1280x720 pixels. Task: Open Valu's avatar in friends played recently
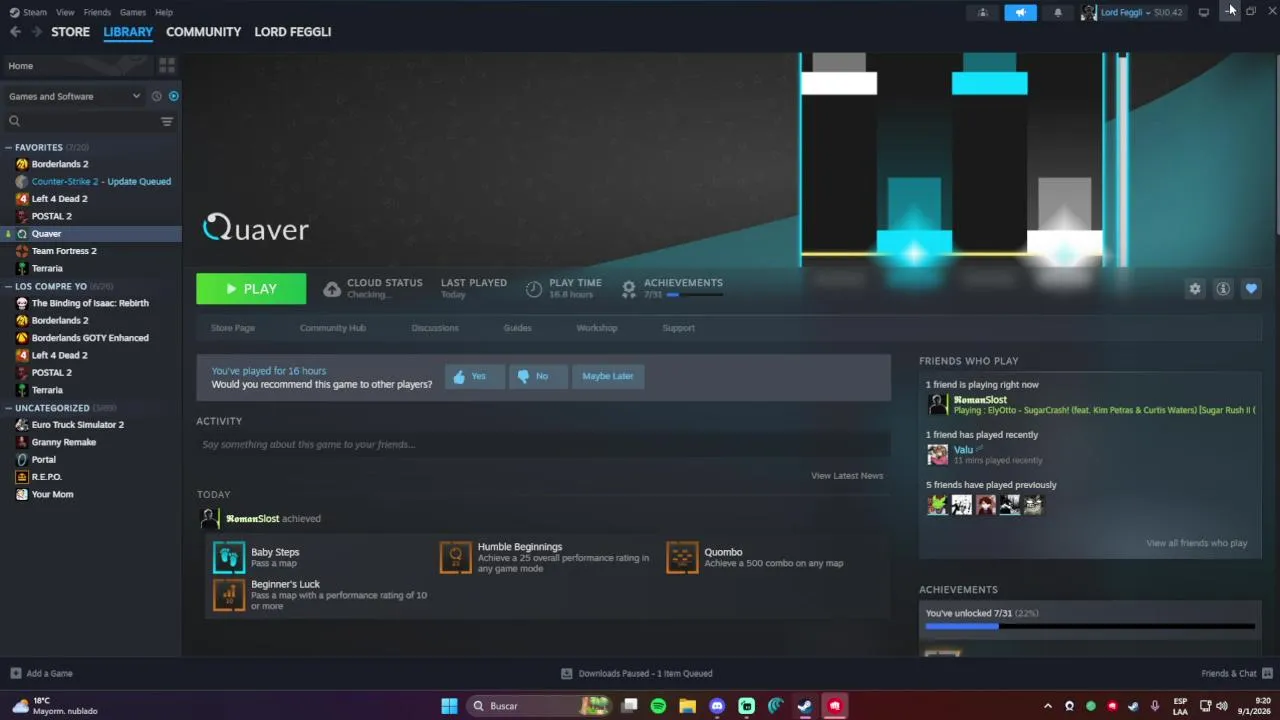(x=937, y=454)
